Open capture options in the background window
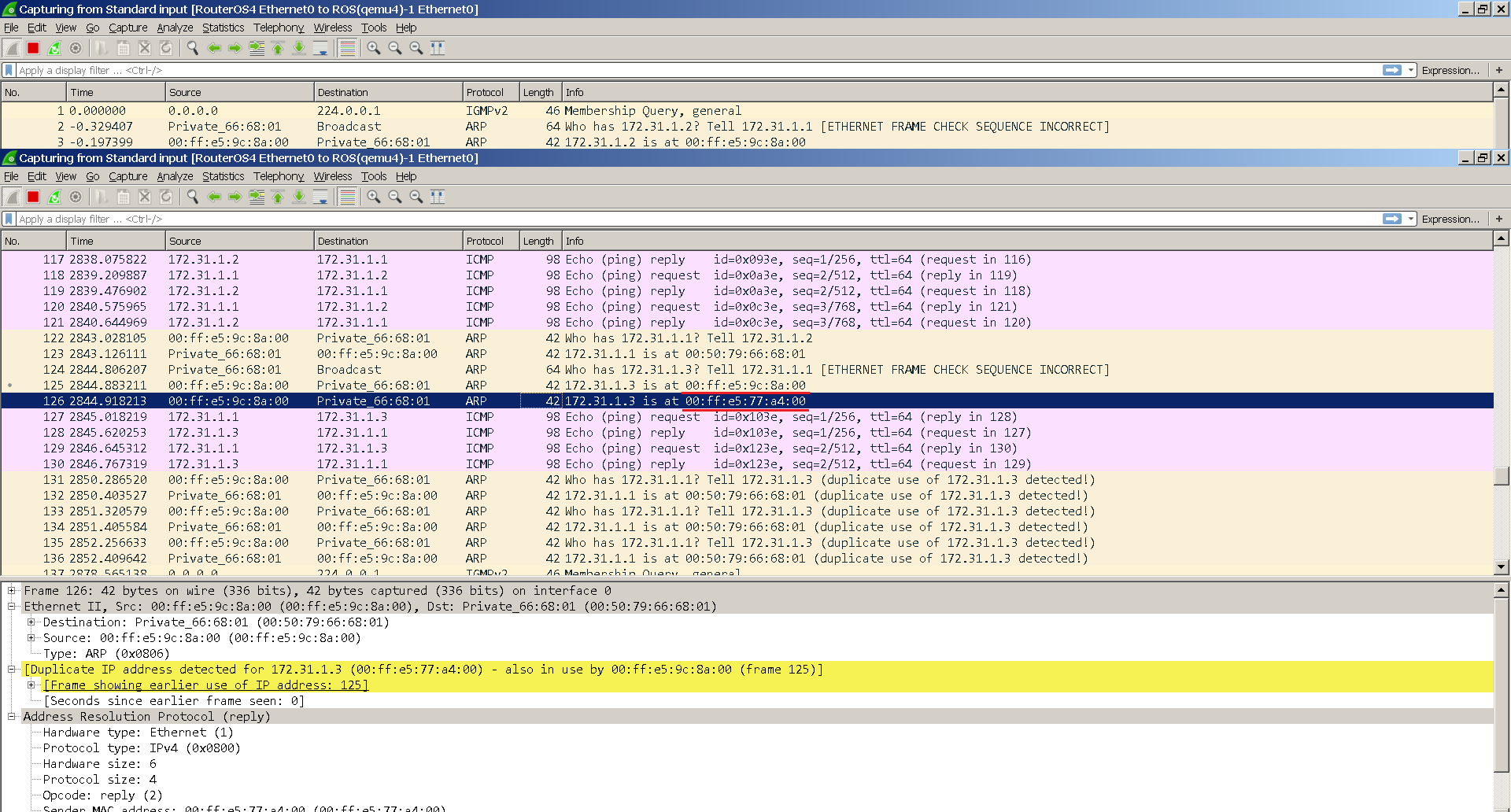The image size is (1511, 812). click(76, 48)
